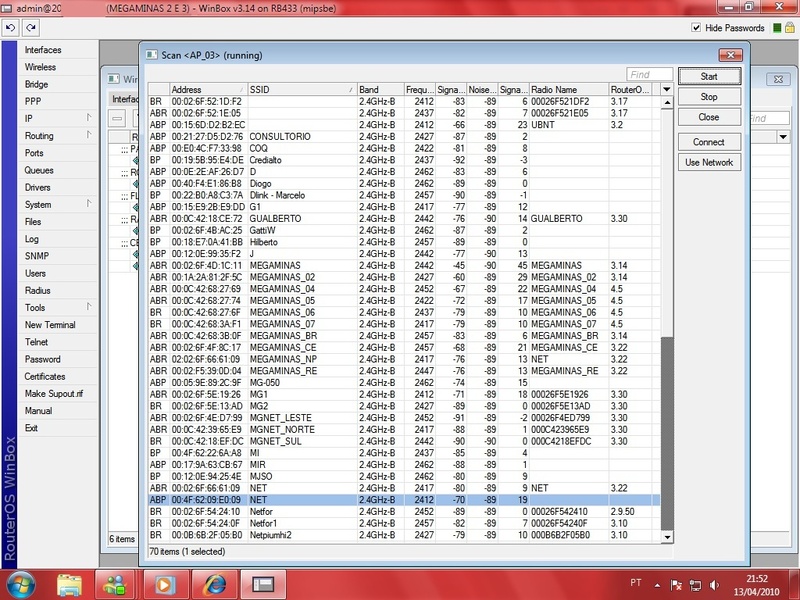
Task: Click the Undo arrow icon
Action: (11, 28)
